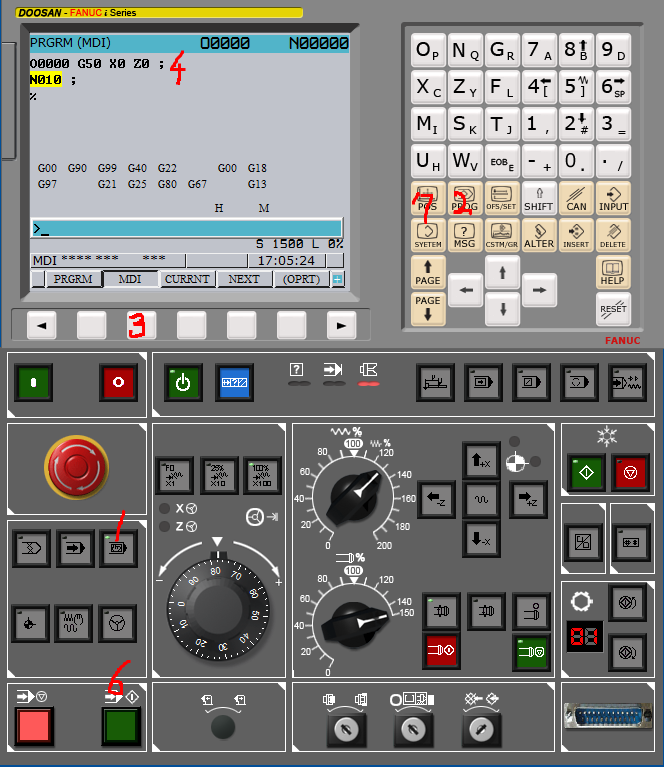Click the highlighted N010 block
The image size is (664, 767).
(x=46, y=80)
